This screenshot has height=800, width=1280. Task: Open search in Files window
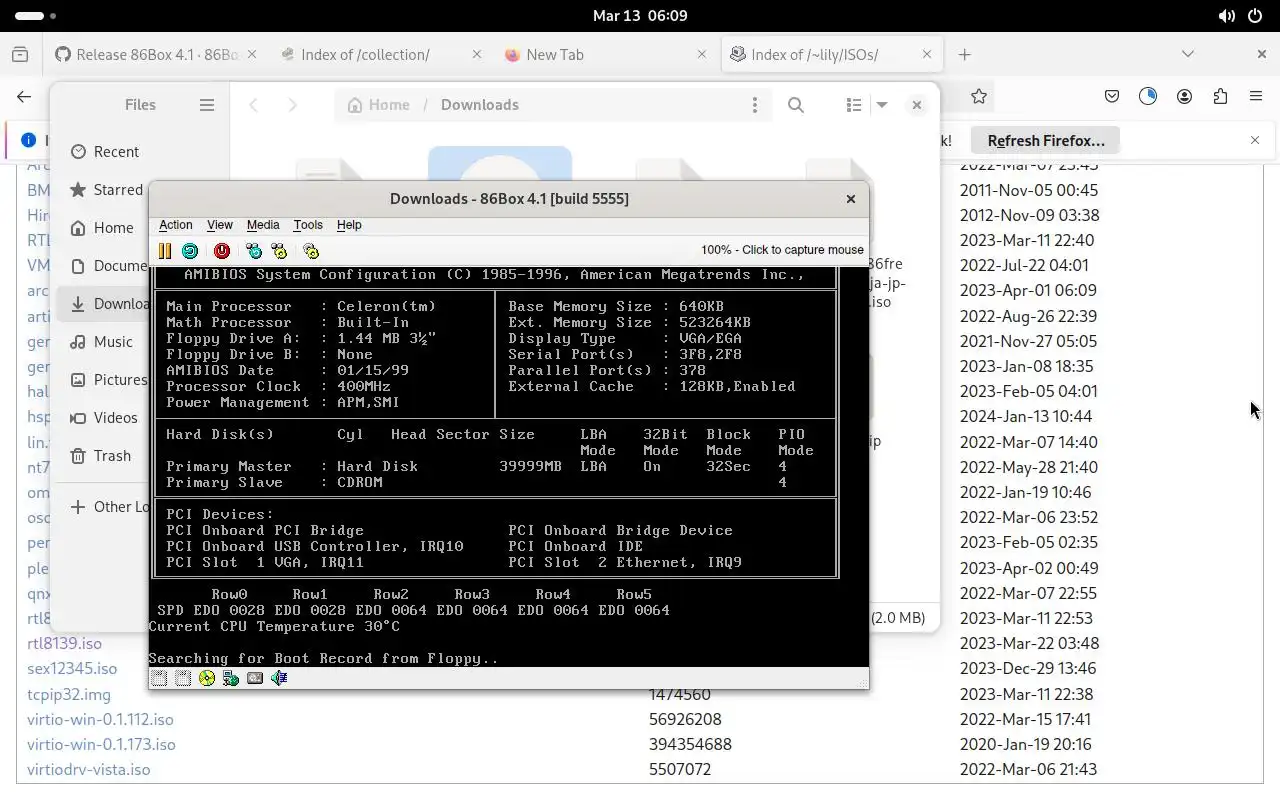click(796, 105)
